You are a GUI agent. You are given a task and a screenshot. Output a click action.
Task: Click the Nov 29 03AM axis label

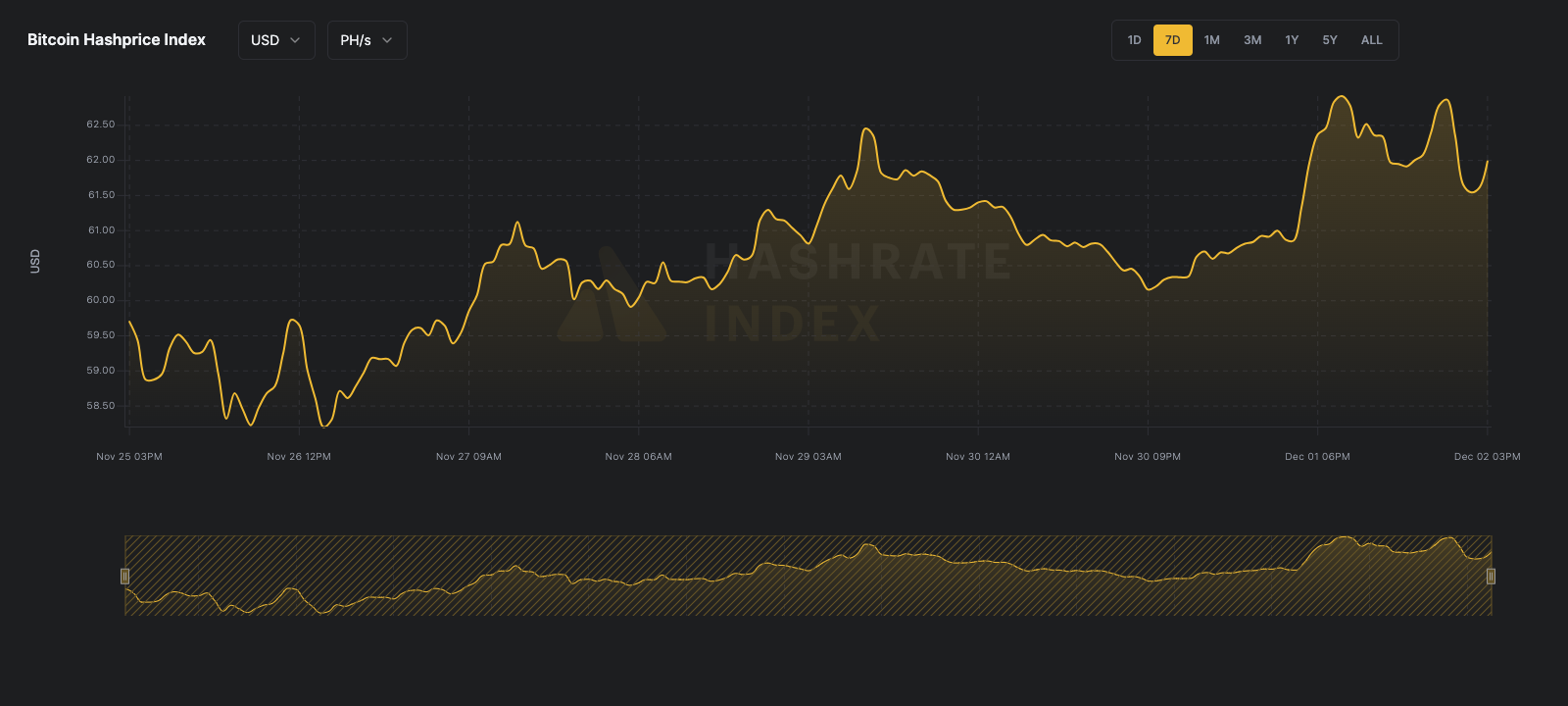coord(808,457)
